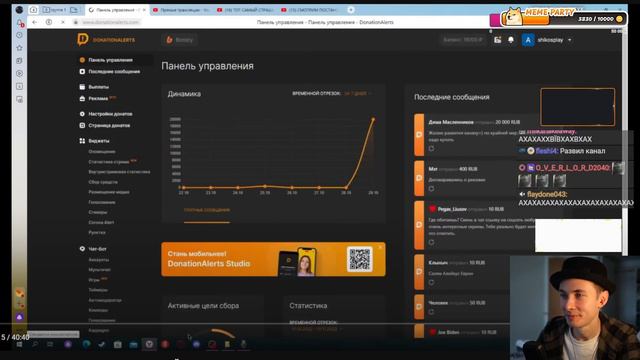Click the purple Alice icon in browser sidebar

click(20, 317)
